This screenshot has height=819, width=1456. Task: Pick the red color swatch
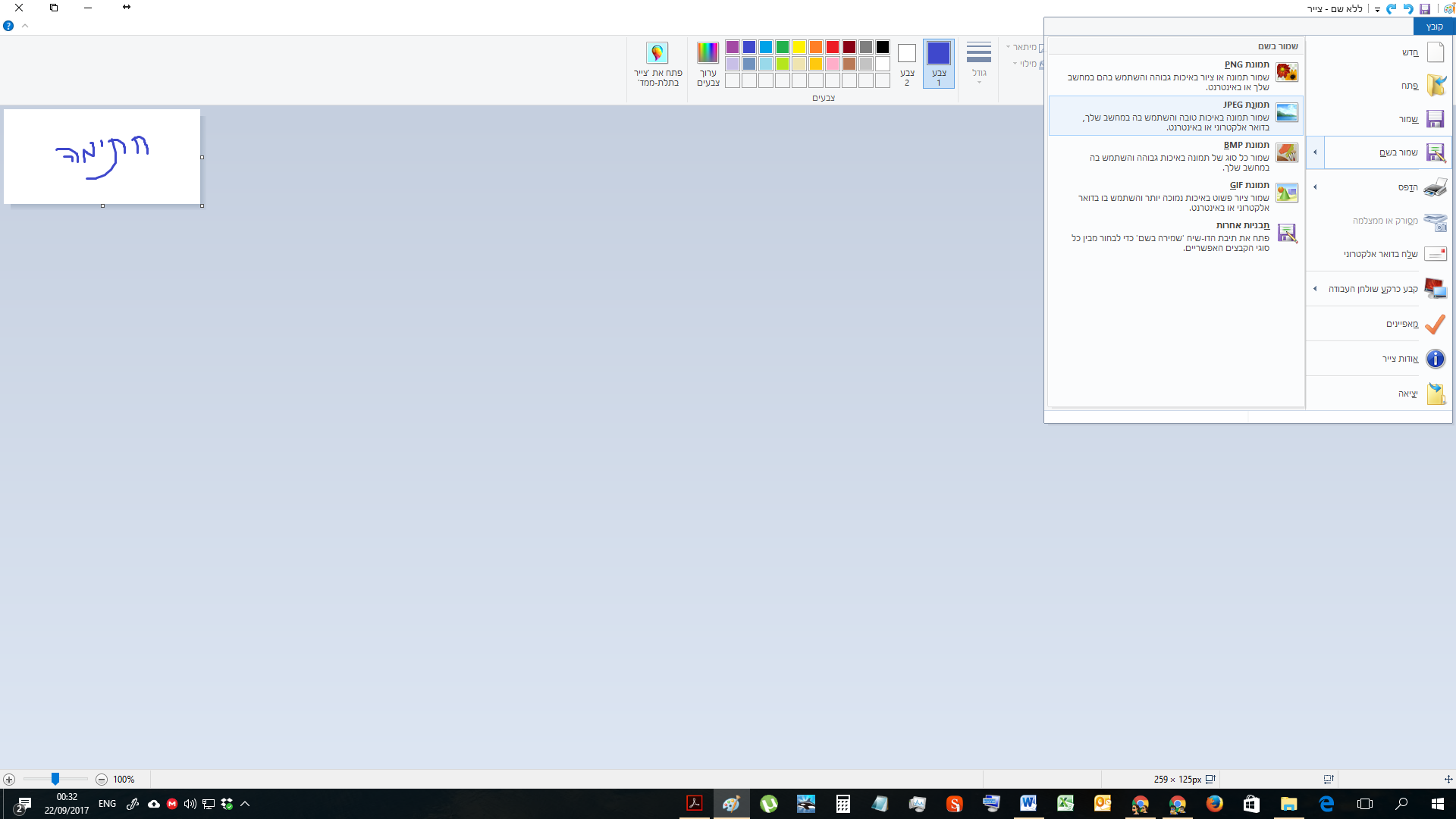point(833,47)
